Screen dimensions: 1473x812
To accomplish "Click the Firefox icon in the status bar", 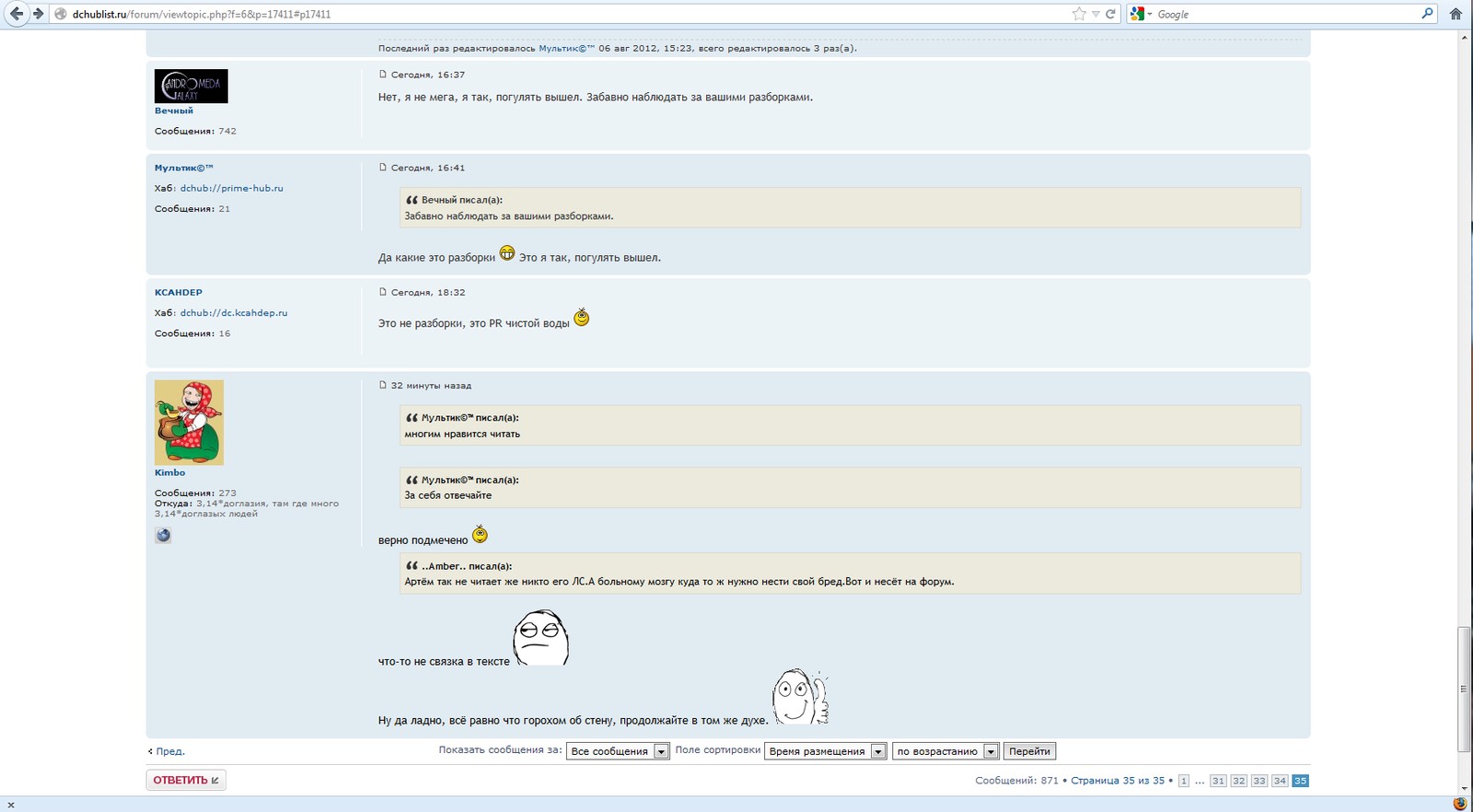I will (x=1459, y=804).
